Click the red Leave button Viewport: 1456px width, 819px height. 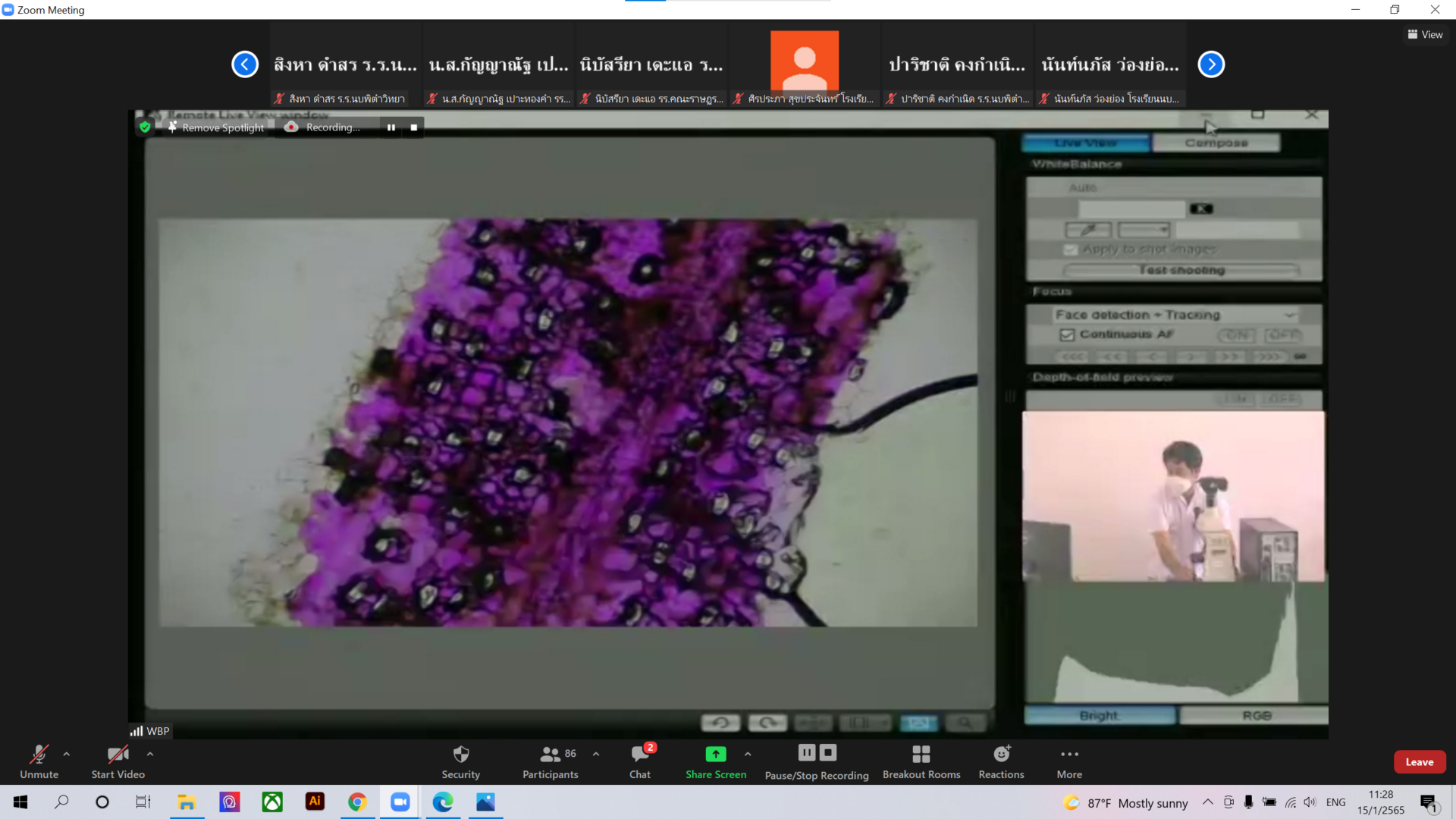coord(1419,762)
